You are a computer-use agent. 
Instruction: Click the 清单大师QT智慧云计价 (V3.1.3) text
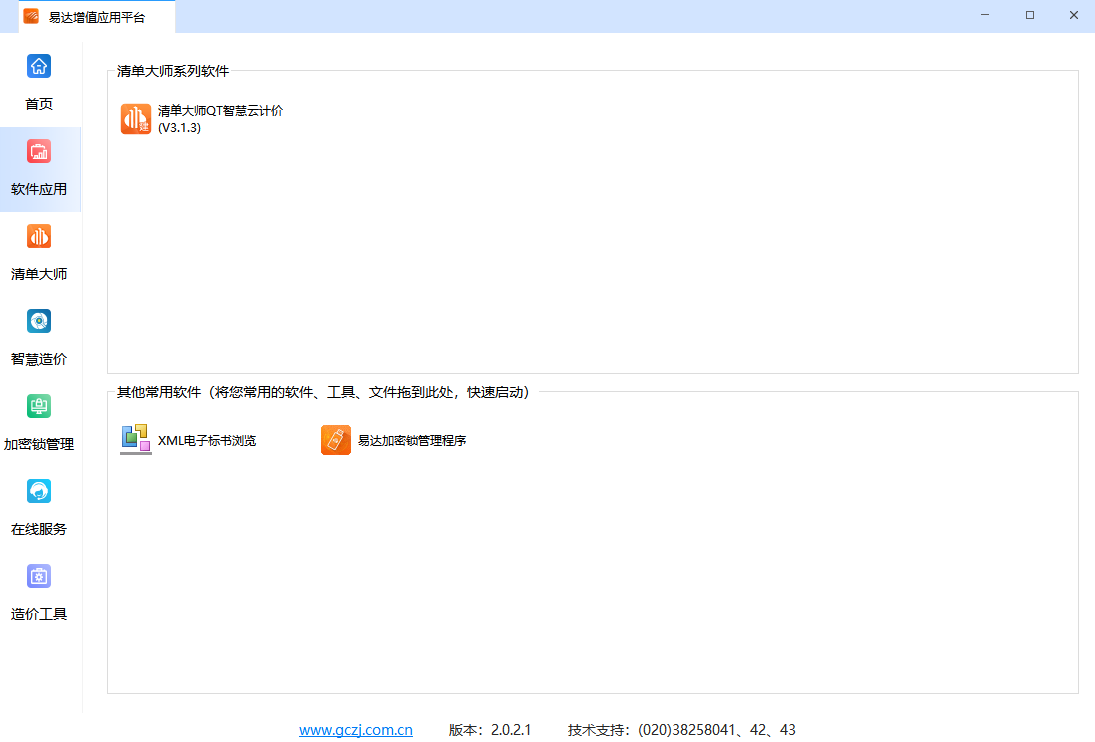click(221, 119)
